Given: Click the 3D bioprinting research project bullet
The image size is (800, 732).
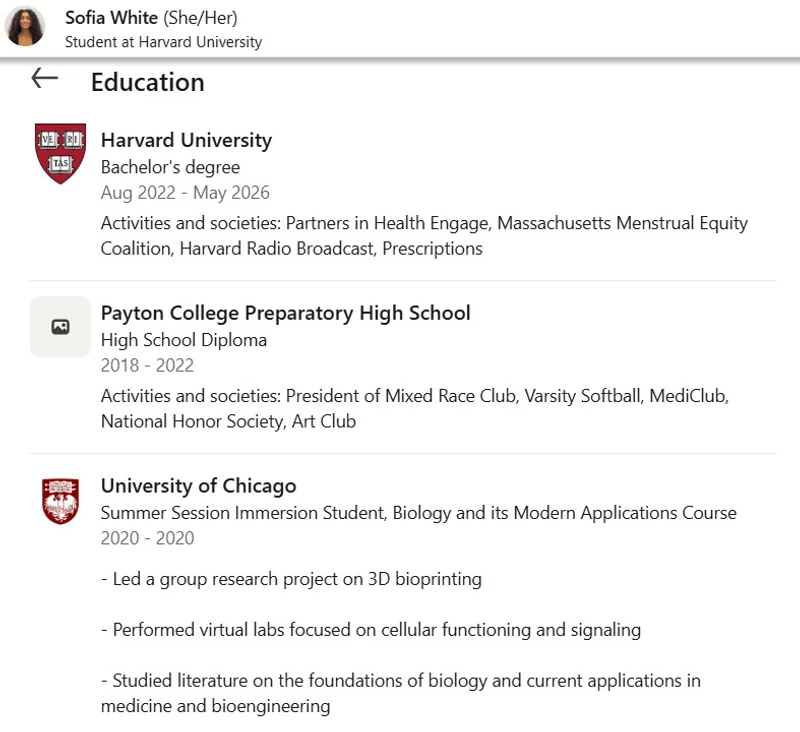Looking at the screenshot, I should [291, 579].
